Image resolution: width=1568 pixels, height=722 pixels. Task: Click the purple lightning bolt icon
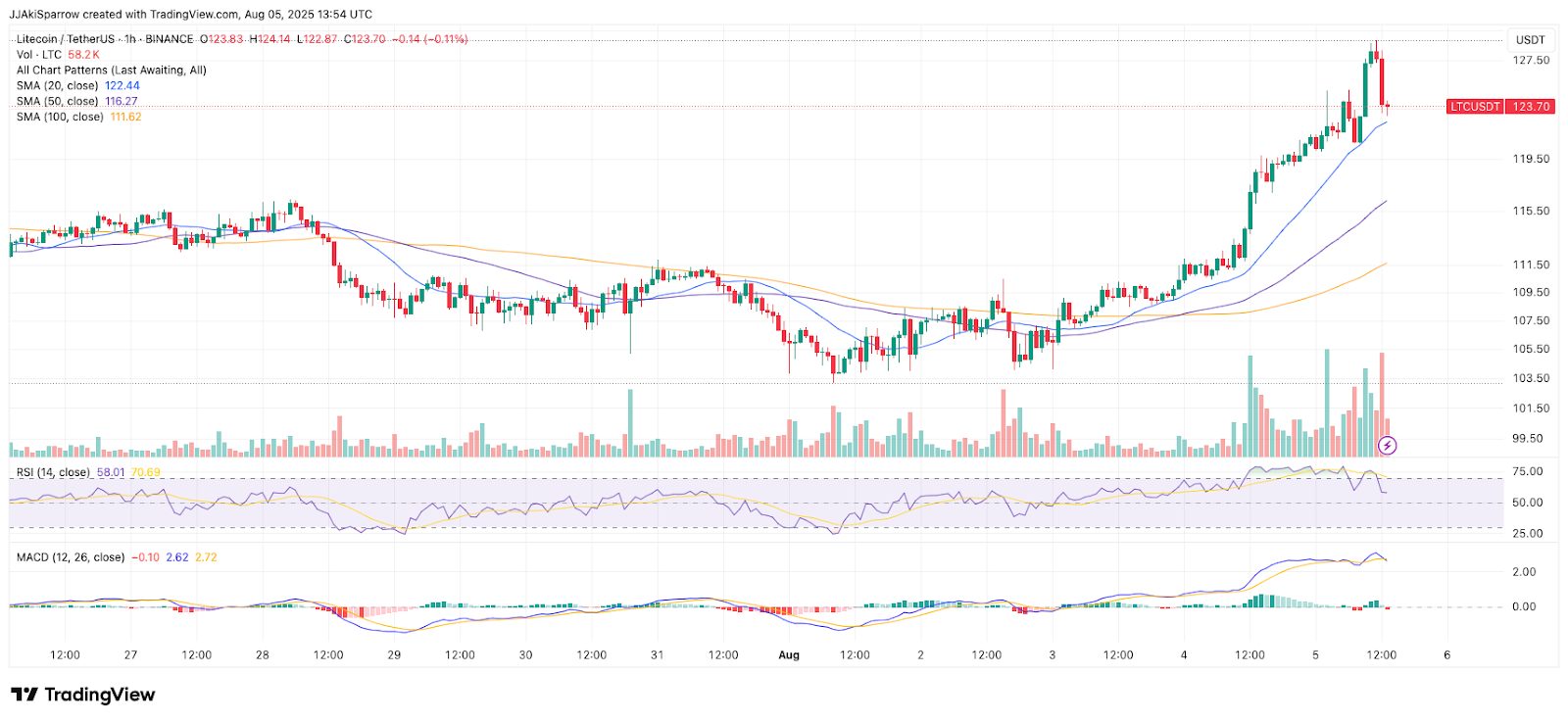coord(1388,446)
